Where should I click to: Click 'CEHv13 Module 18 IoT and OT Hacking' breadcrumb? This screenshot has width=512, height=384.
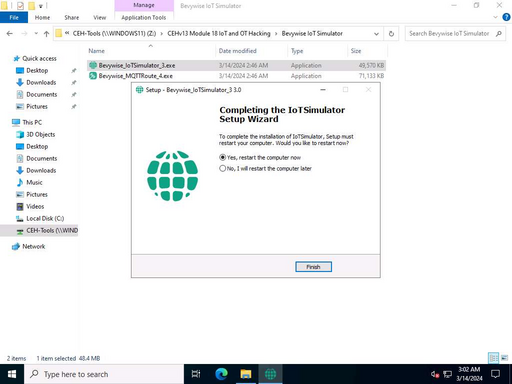point(219,33)
